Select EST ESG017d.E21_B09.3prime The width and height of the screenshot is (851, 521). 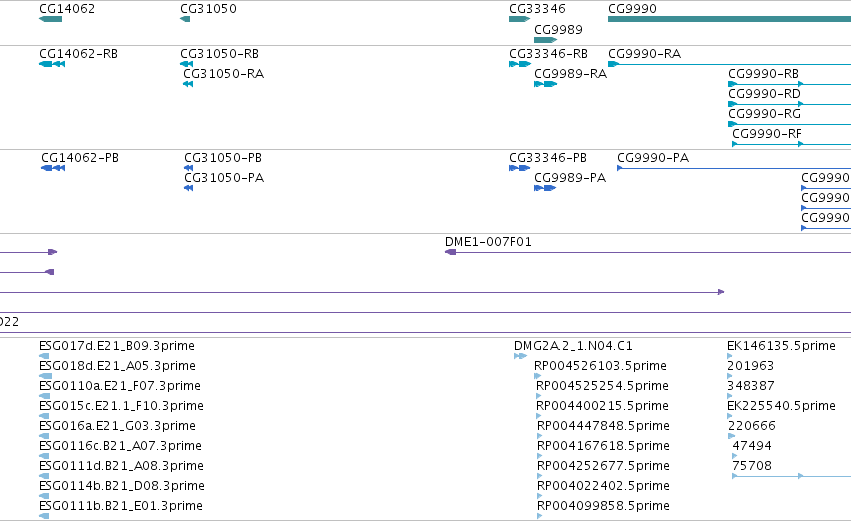[117, 346]
